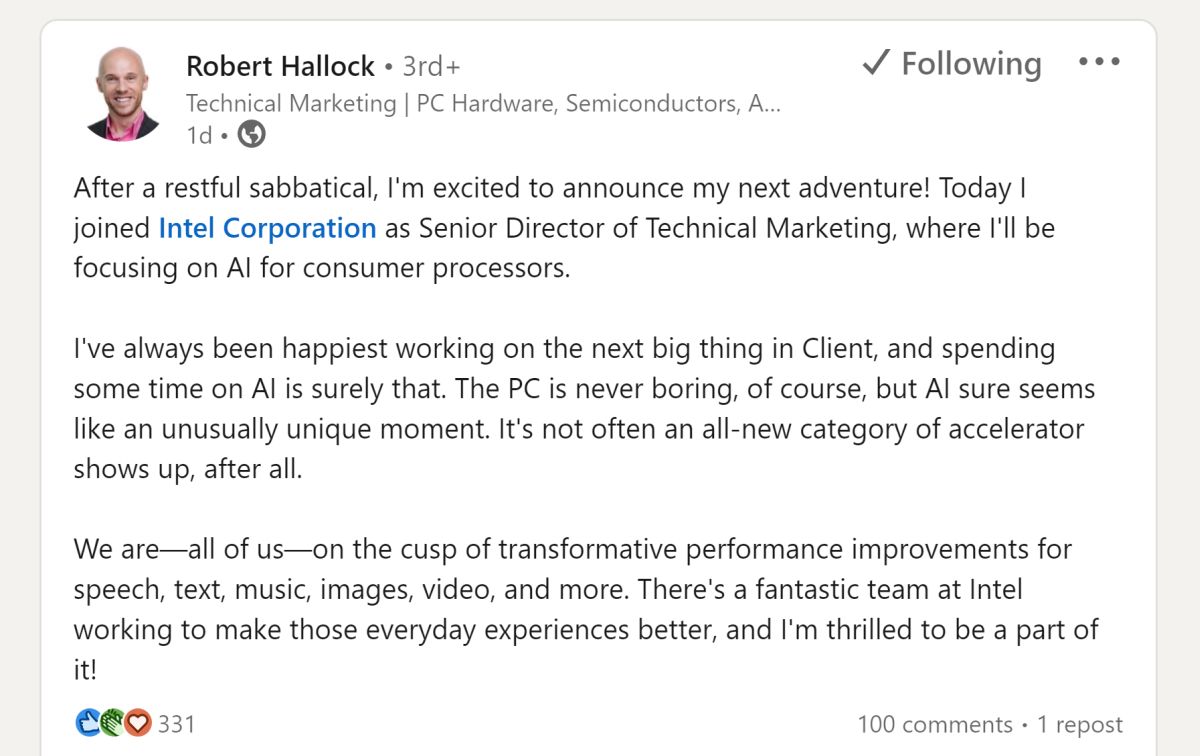This screenshot has width=1200, height=756.
Task: Click the paragraph starting "After a restful sabbatical"
Action: pyautogui.click(x=564, y=228)
